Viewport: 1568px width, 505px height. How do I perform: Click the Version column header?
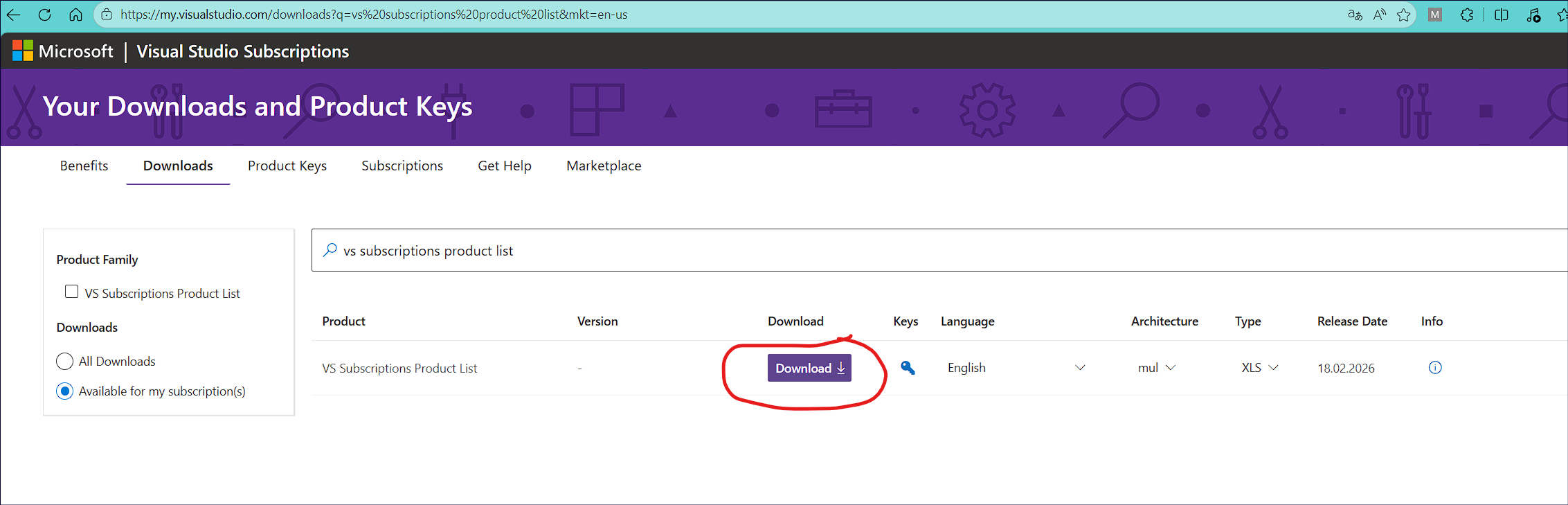tap(597, 321)
